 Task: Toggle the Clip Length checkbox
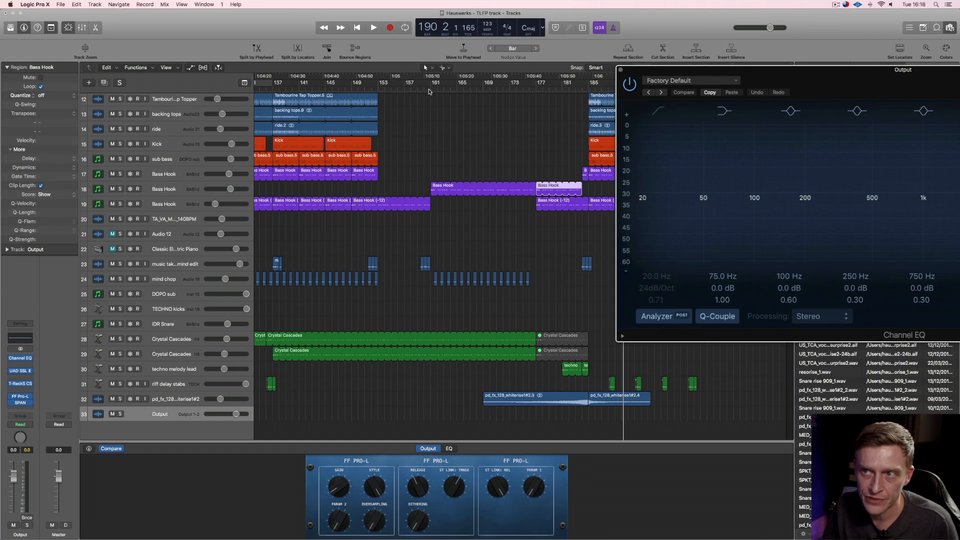(x=41, y=185)
